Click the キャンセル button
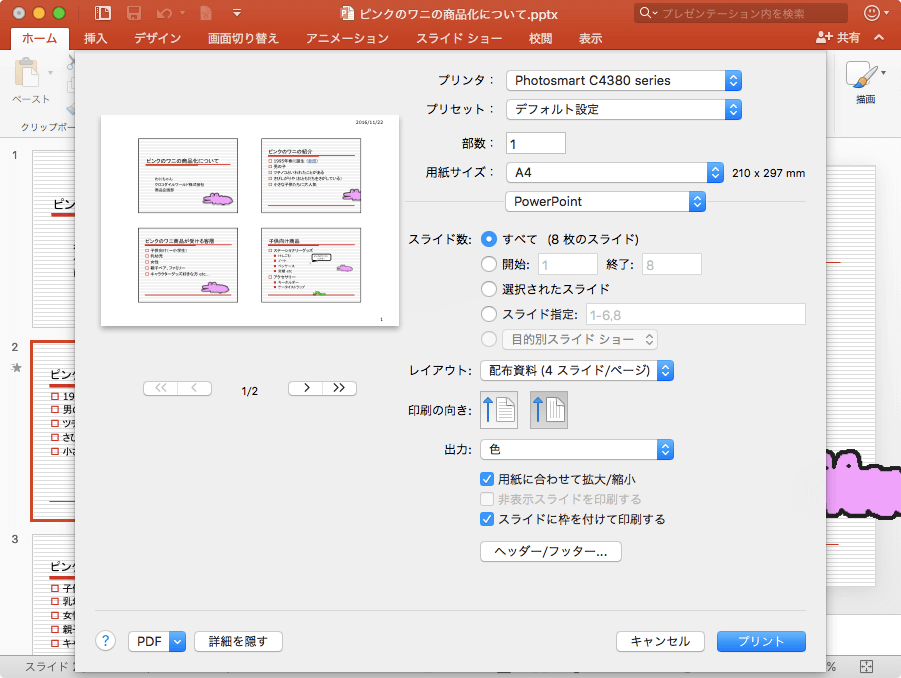The image size is (901, 678). (x=660, y=641)
